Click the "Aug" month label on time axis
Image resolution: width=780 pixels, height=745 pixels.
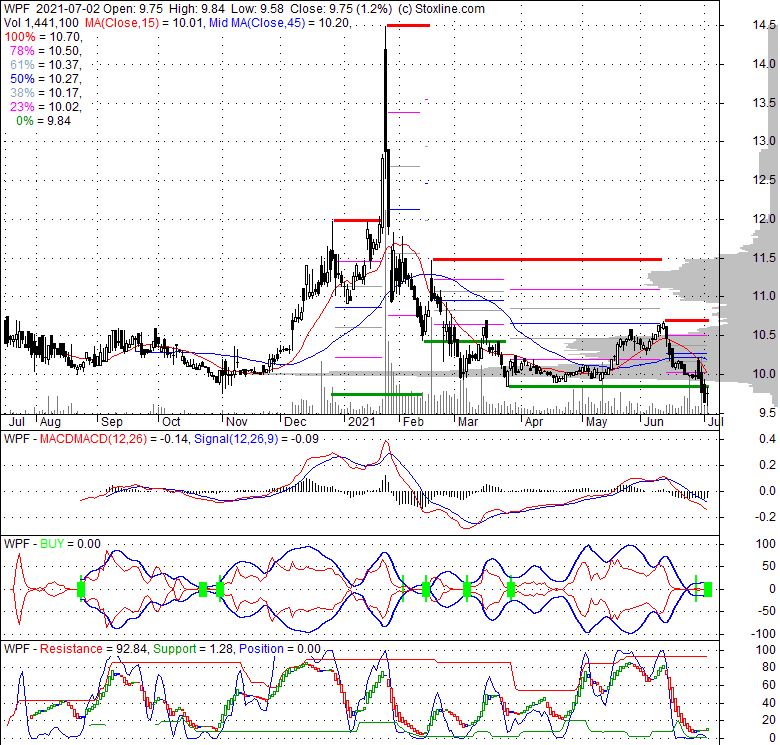coord(50,422)
